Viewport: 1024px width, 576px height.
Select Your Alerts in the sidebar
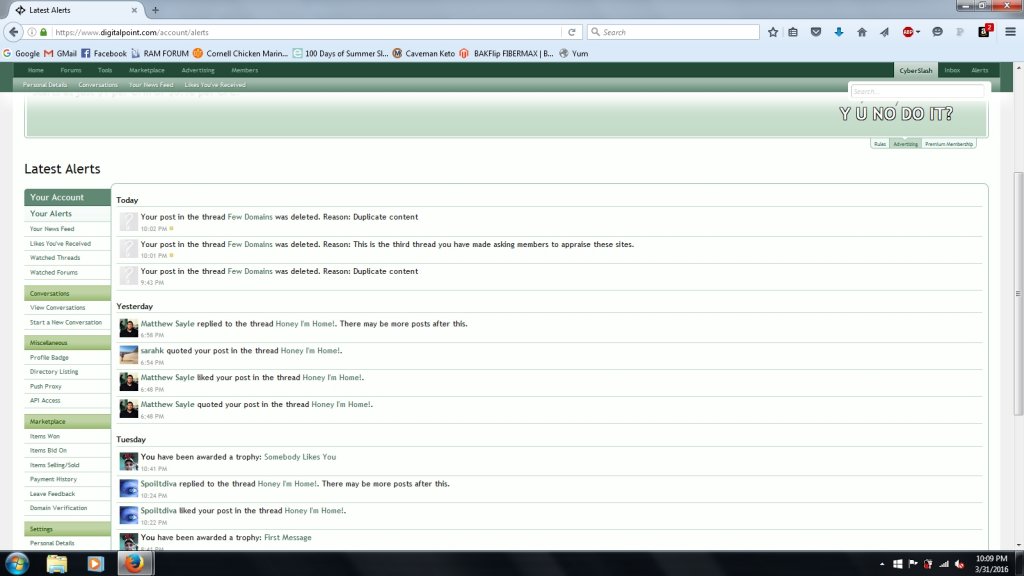67,214
